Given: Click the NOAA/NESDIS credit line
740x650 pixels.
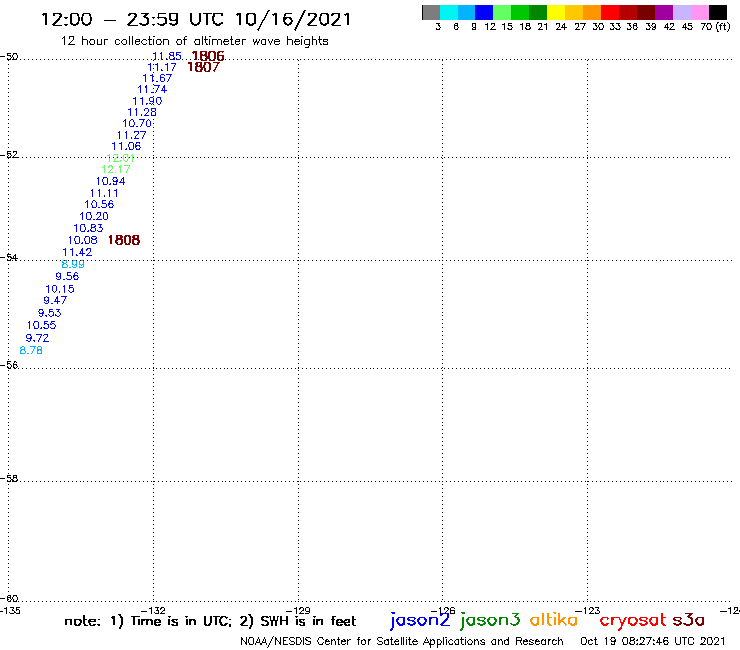Looking at the screenshot, I should point(402,642).
